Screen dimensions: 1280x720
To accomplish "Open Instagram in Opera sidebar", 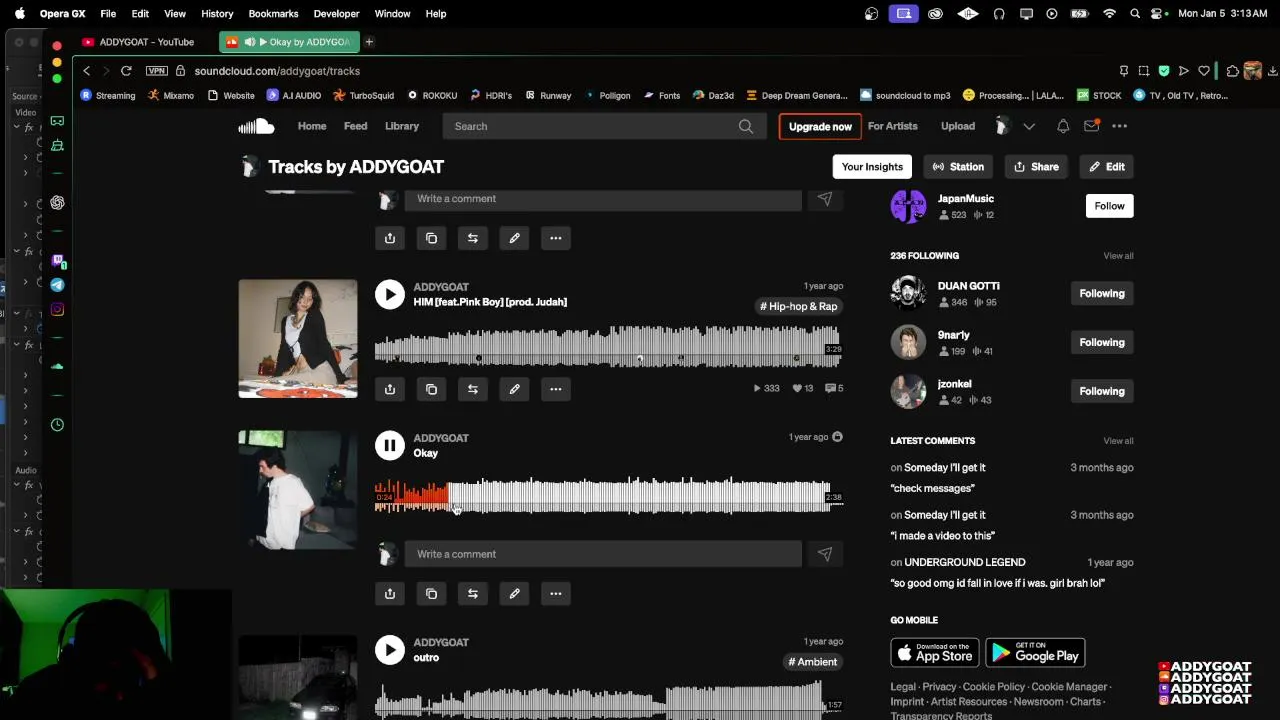I will [57, 310].
